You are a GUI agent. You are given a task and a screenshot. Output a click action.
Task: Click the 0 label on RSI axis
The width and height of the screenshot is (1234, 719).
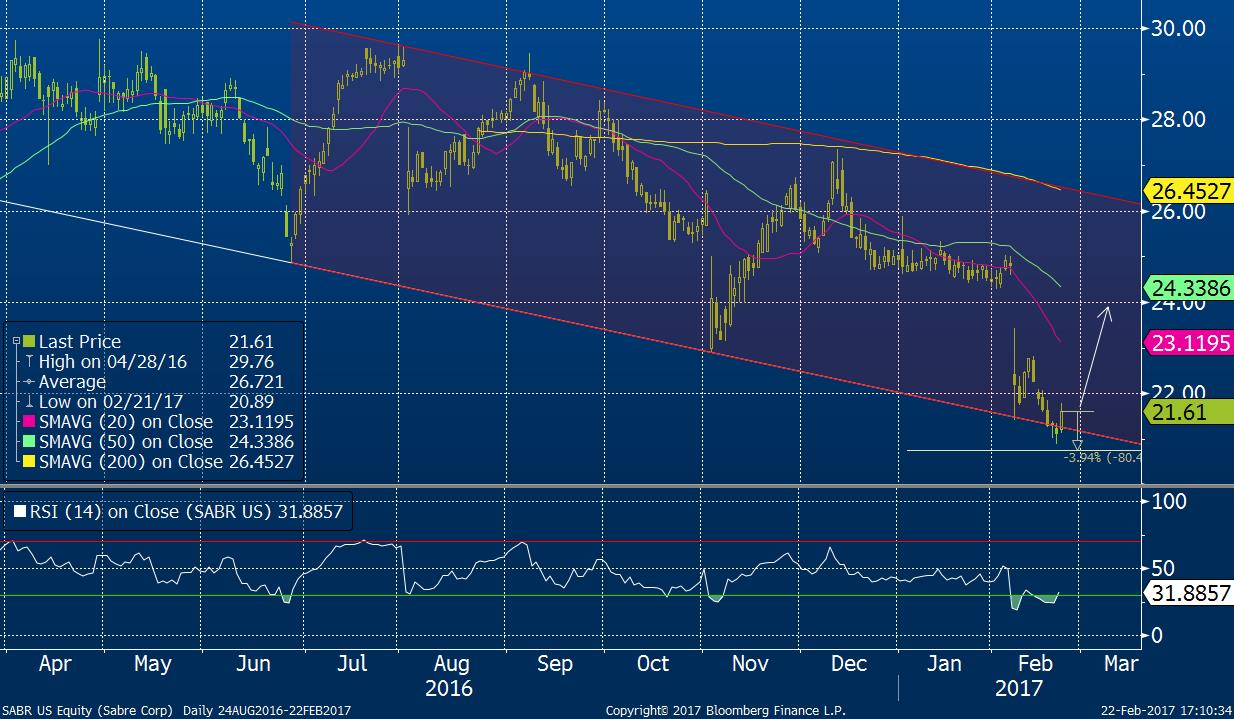1156,636
